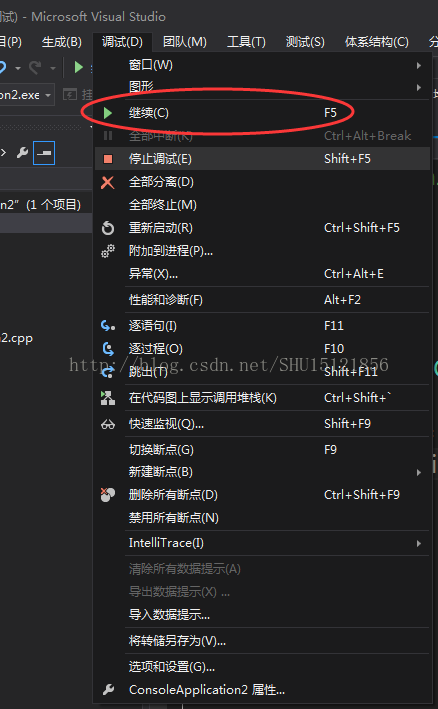The height and width of the screenshot is (709, 438).
Task: Click the Step Out (跳出) icon
Action: point(108,372)
